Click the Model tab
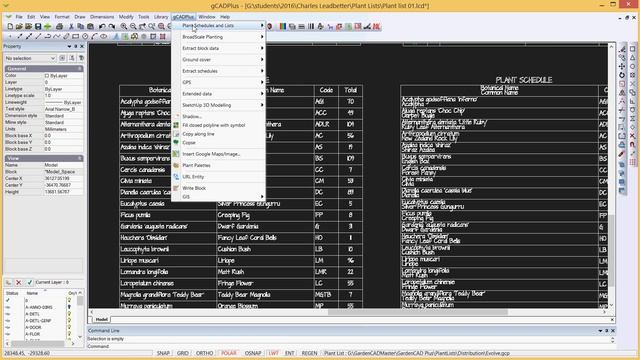The height and width of the screenshot is (360, 640). pyautogui.click(x=102, y=320)
